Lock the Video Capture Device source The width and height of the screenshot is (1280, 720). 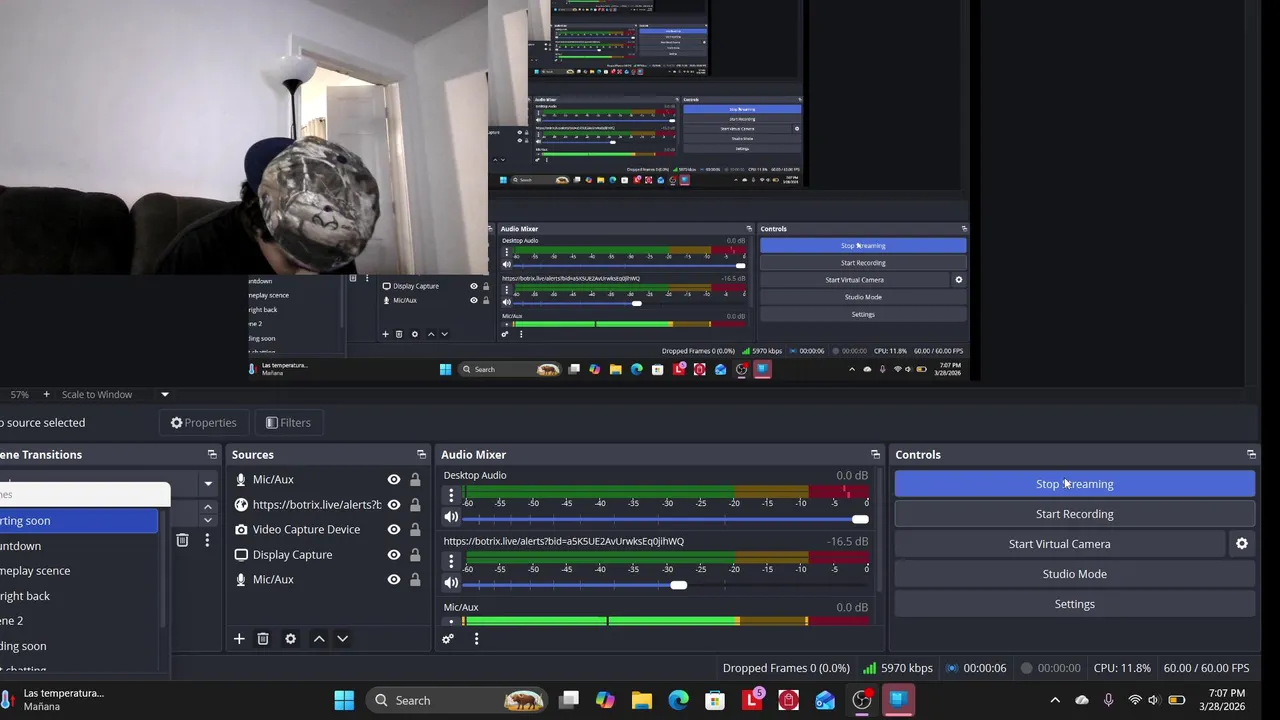point(415,530)
